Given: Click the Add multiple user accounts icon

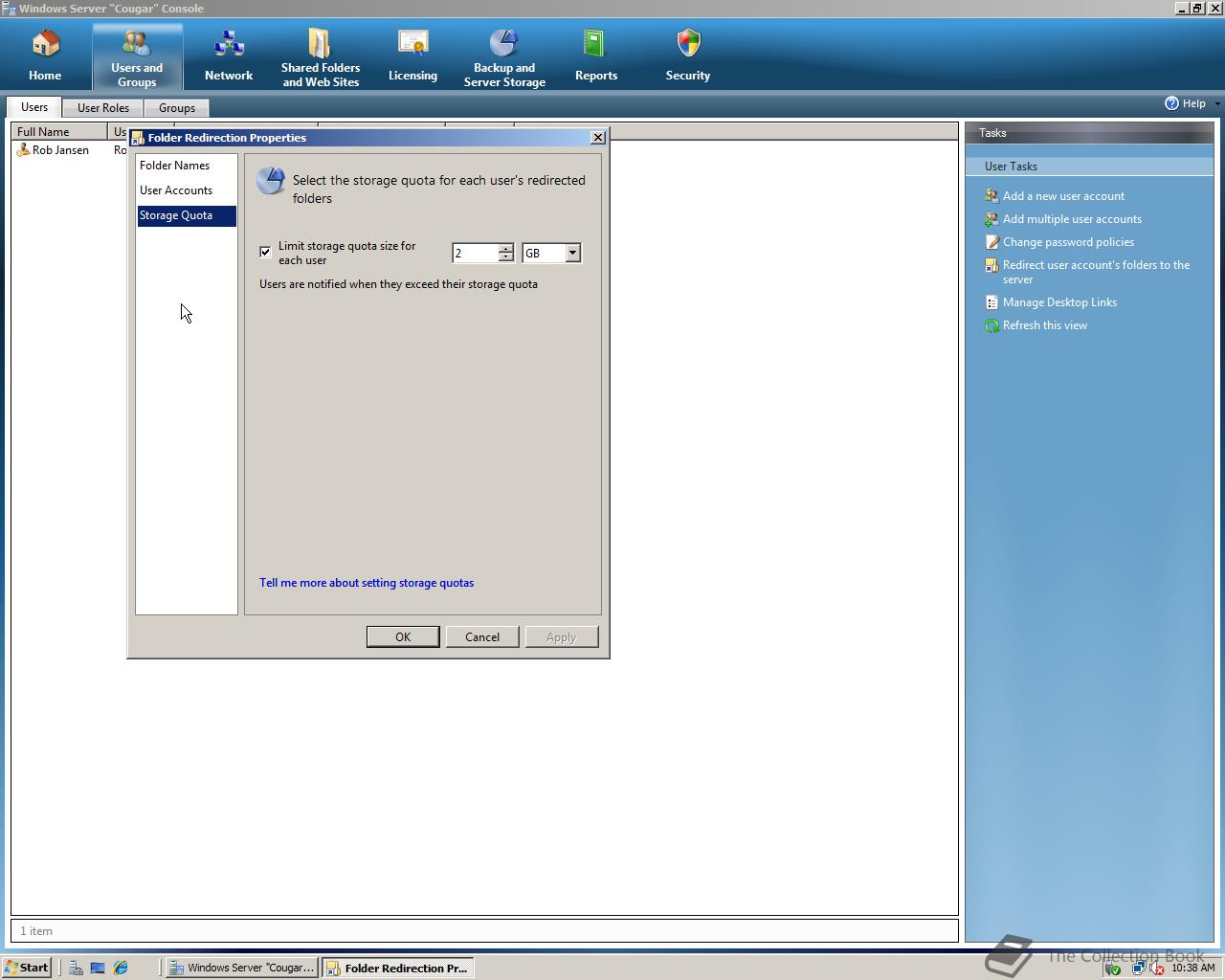Looking at the screenshot, I should [x=991, y=218].
